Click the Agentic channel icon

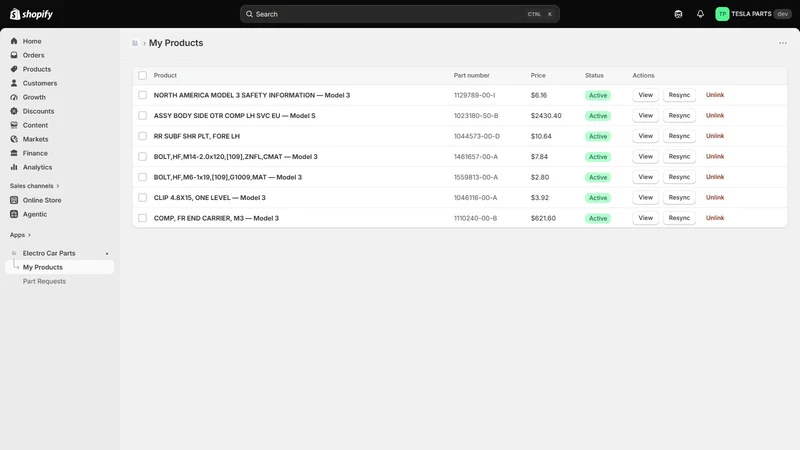pos(14,214)
